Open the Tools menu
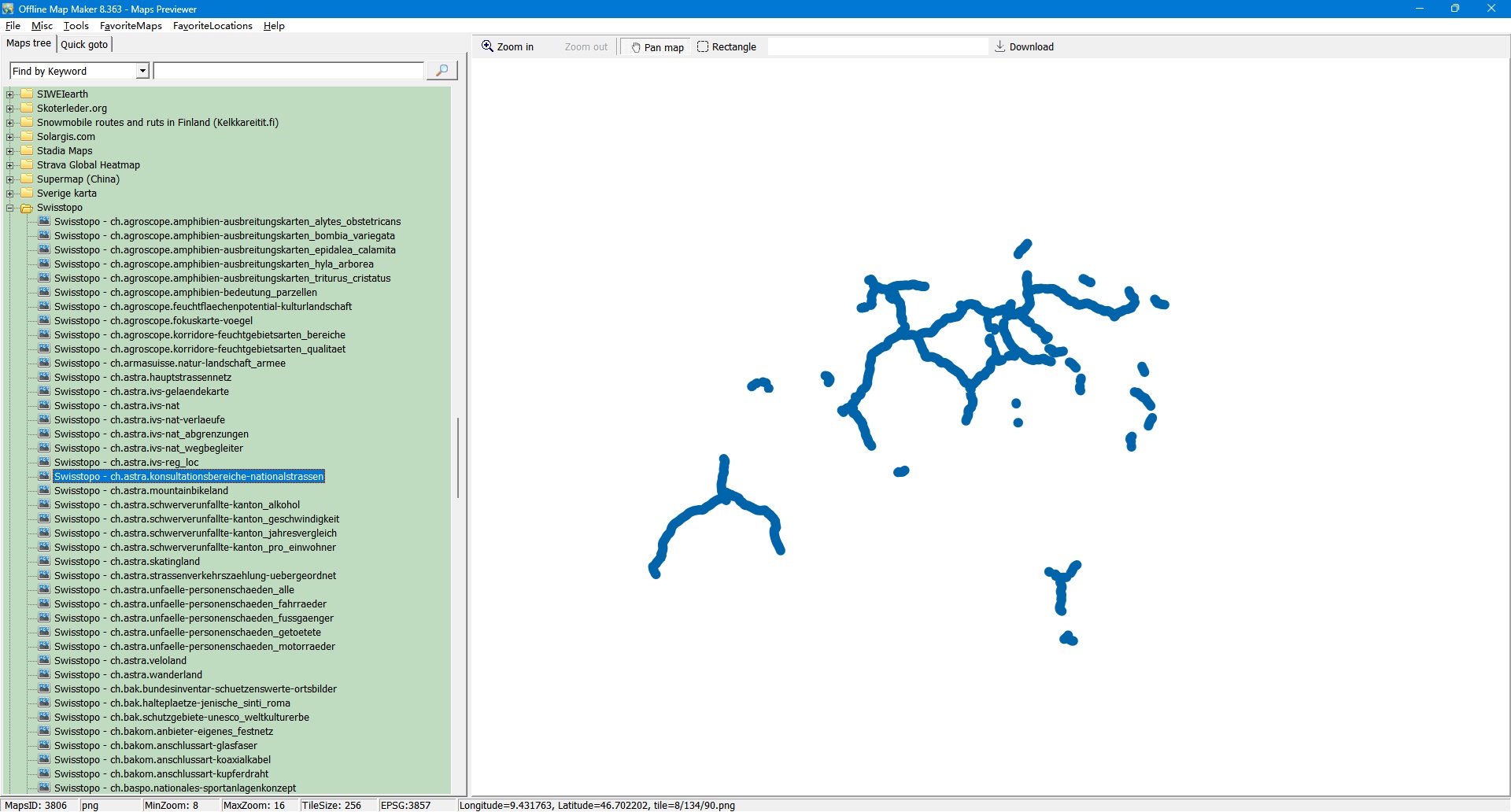1511x812 pixels. coord(76,26)
